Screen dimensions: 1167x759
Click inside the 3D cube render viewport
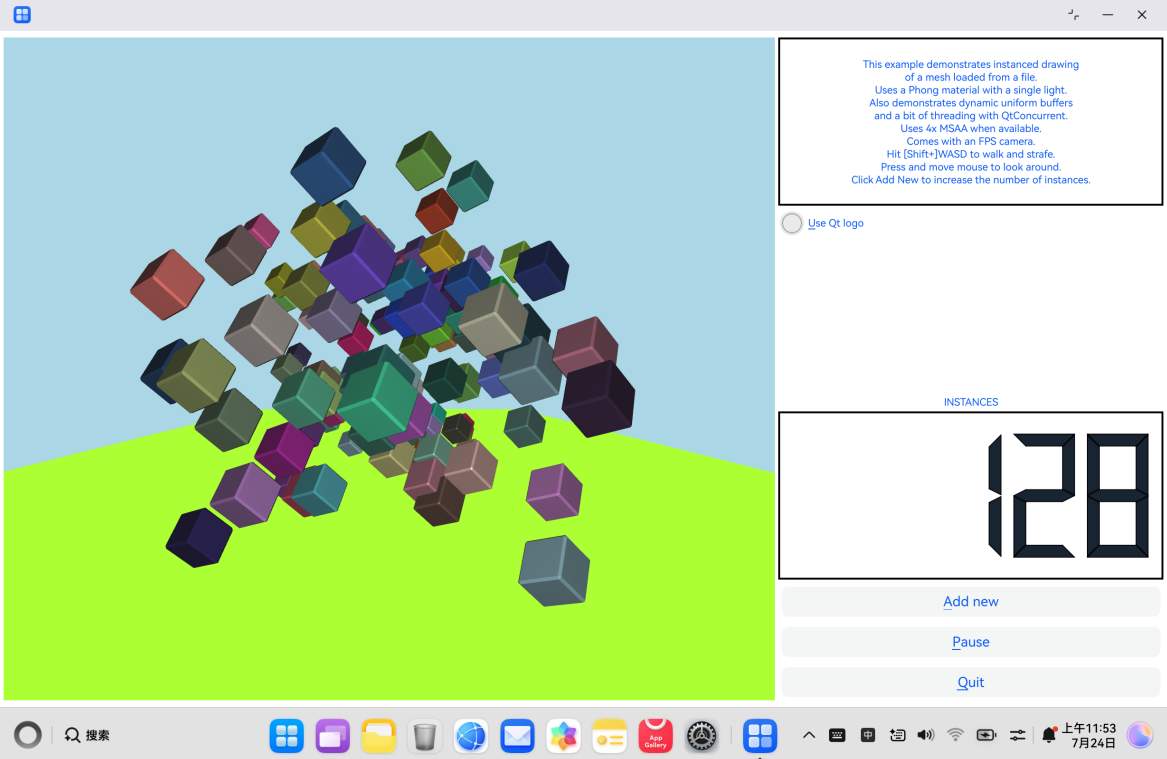(x=389, y=368)
